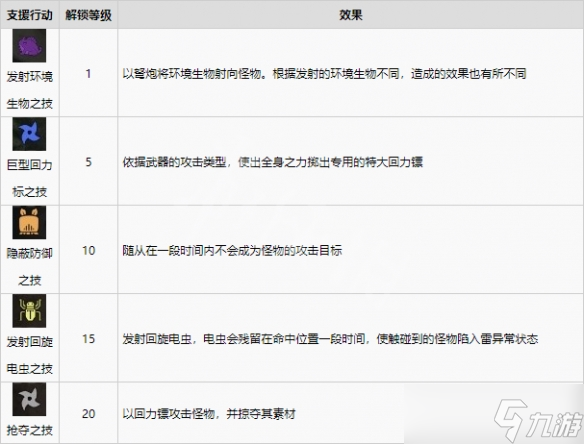Click effect text starting 以回力镖攻击怪物

209,413
